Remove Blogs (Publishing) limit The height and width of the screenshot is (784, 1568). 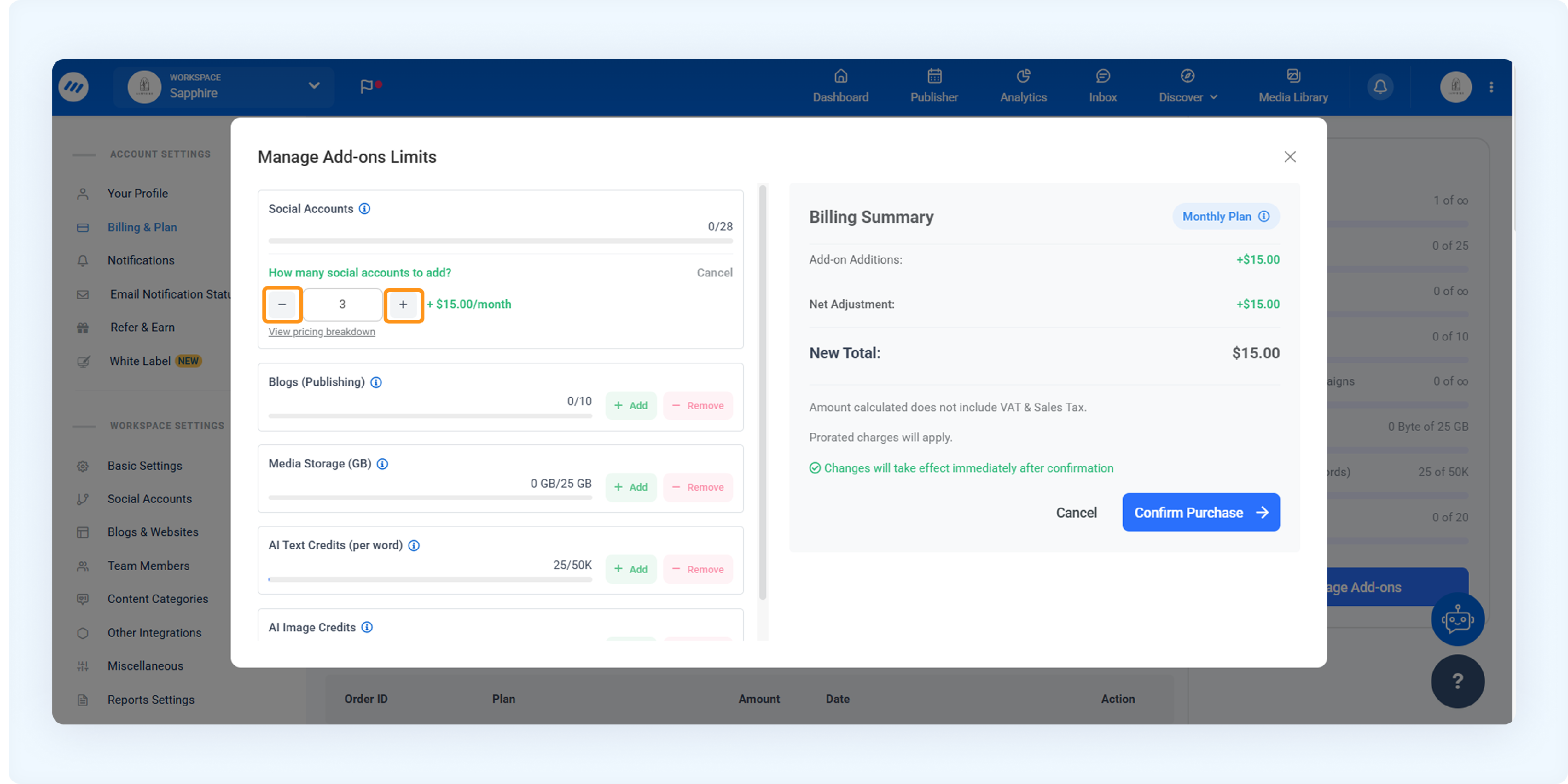pyautogui.click(x=698, y=406)
